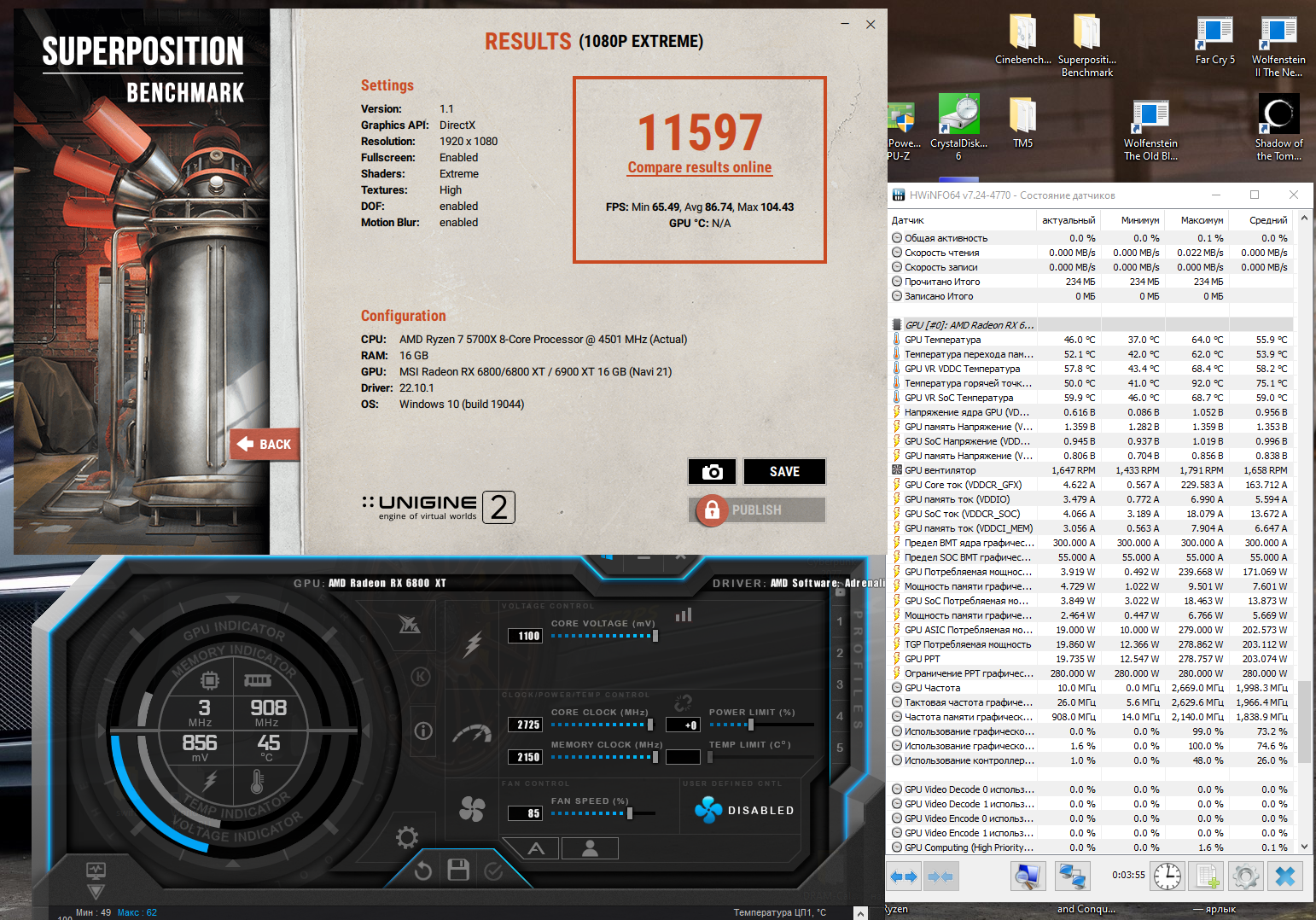Select the GPU PPT sensor row
The image size is (1316, 920).
[1091, 659]
